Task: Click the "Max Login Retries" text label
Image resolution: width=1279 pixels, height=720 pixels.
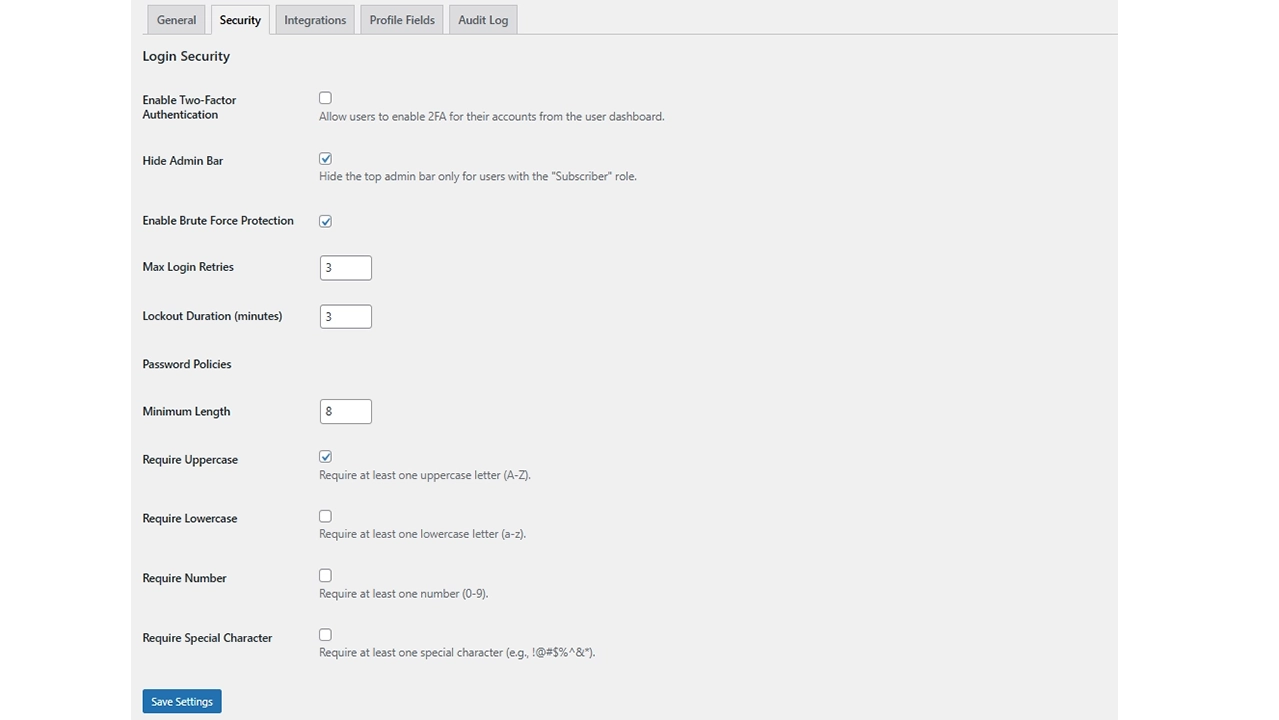Action: coord(188,267)
